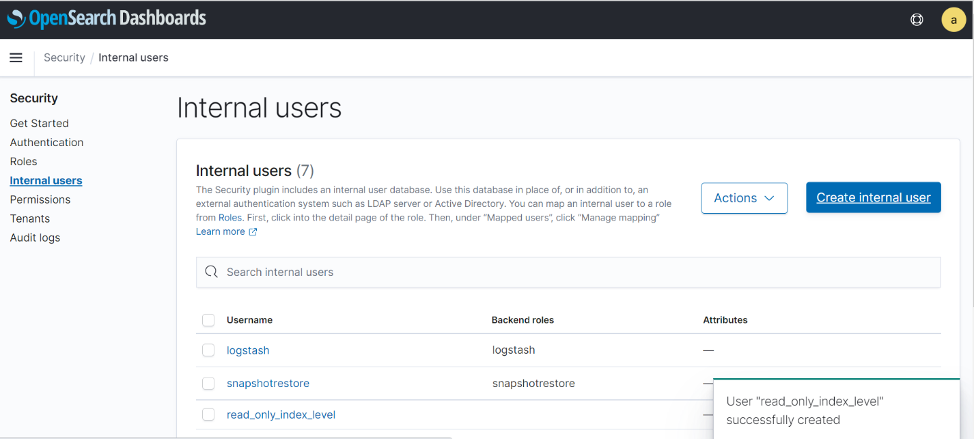Open Audit logs in the sidebar
Image resolution: width=974 pixels, height=439 pixels.
coord(35,238)
